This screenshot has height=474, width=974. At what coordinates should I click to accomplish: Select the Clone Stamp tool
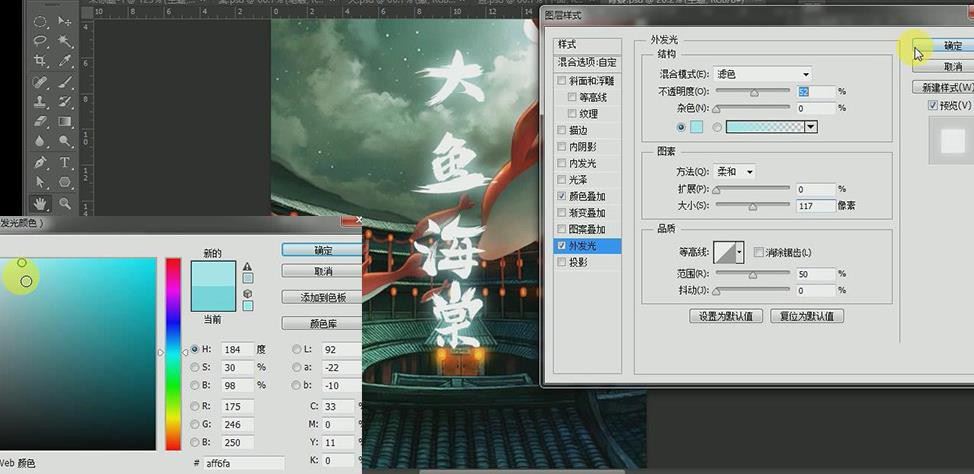click(40, 101)
